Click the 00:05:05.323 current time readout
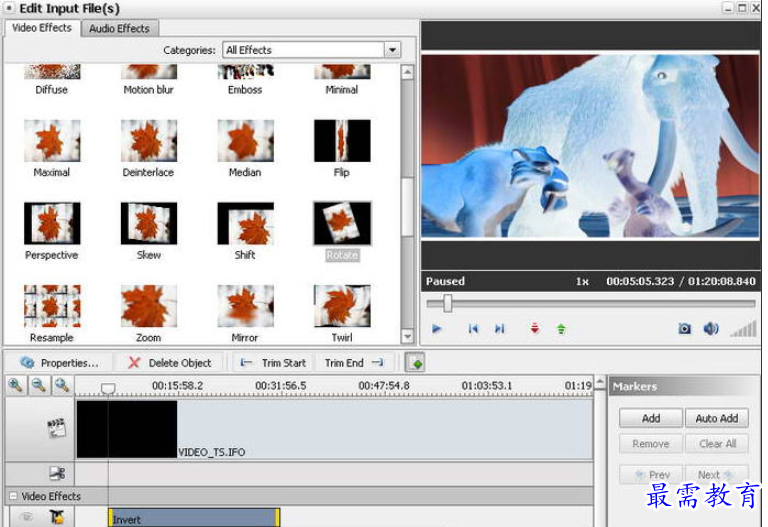 [640, 281]
